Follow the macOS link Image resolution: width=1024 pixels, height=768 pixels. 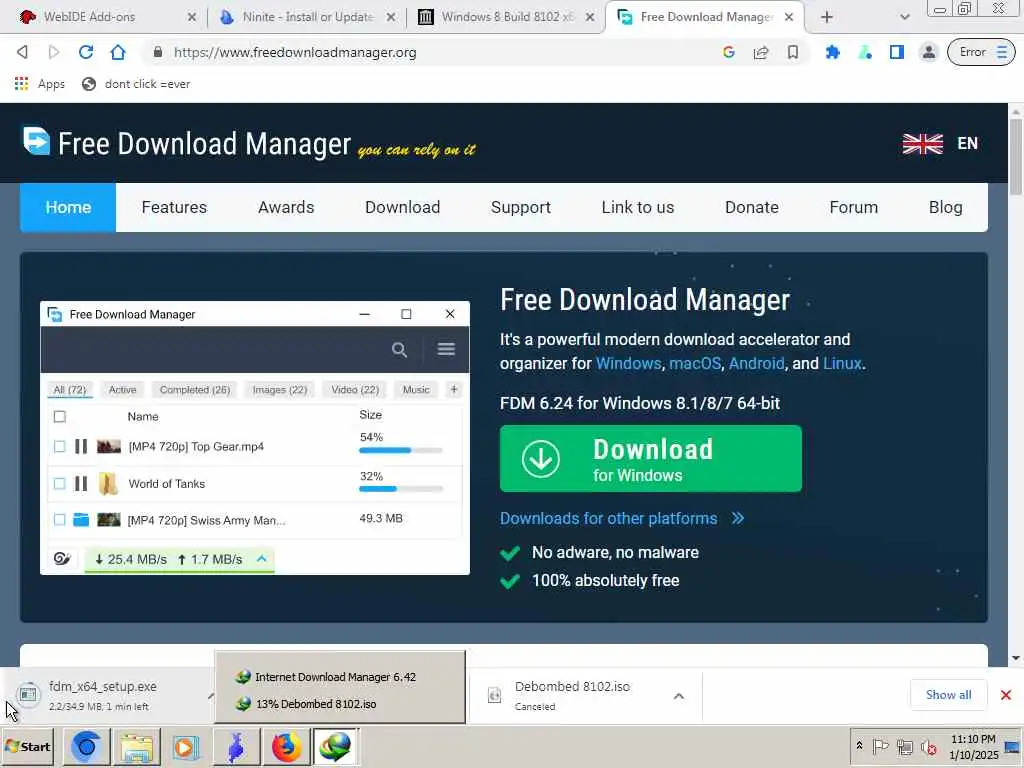coord(695,363)
